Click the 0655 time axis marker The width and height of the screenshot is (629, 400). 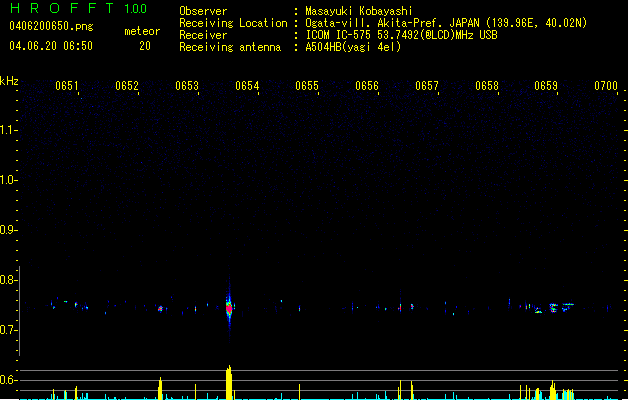point(307,86)
